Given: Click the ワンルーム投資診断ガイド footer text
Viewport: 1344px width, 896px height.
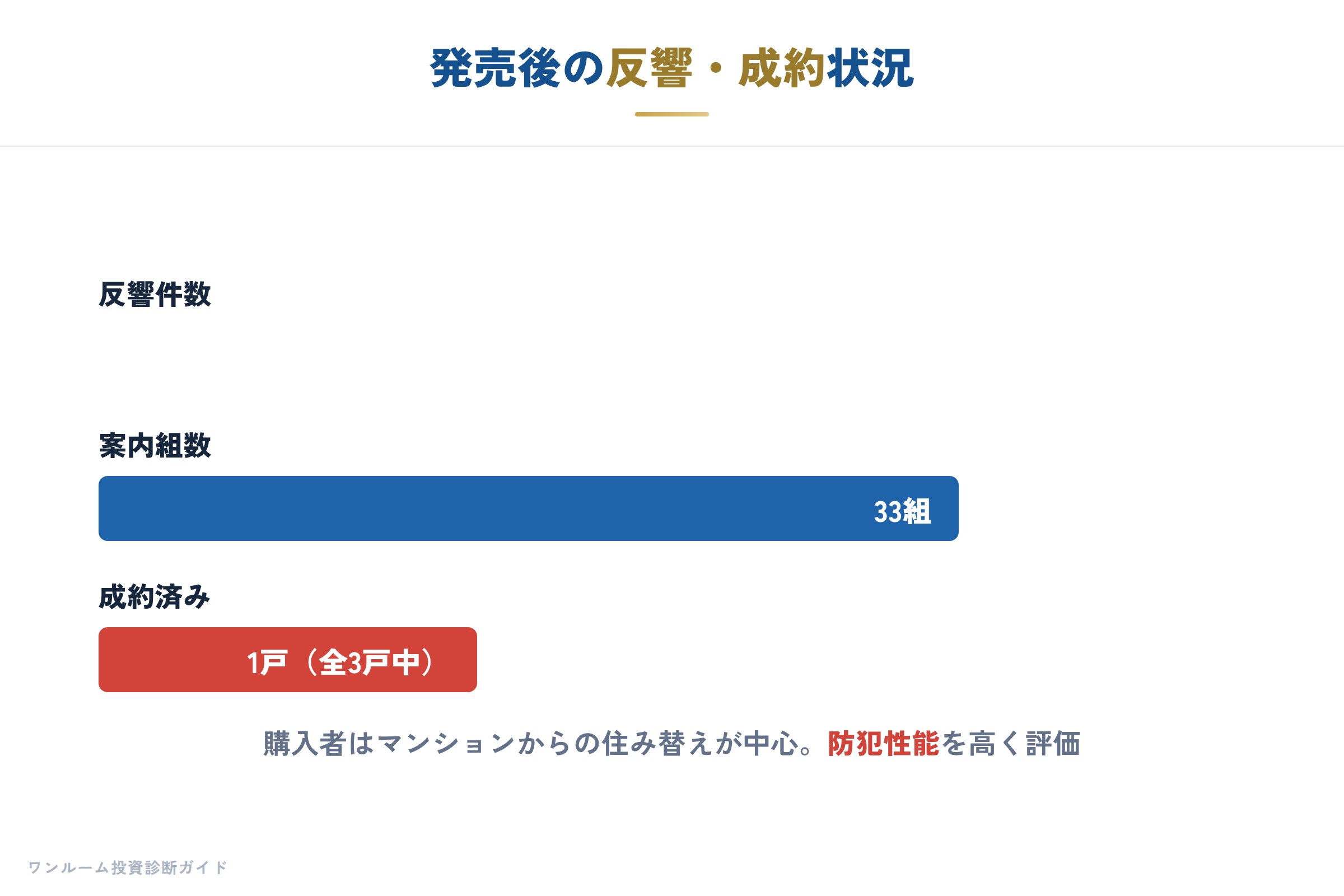Looking at the screenshot, I should [128, 867].
